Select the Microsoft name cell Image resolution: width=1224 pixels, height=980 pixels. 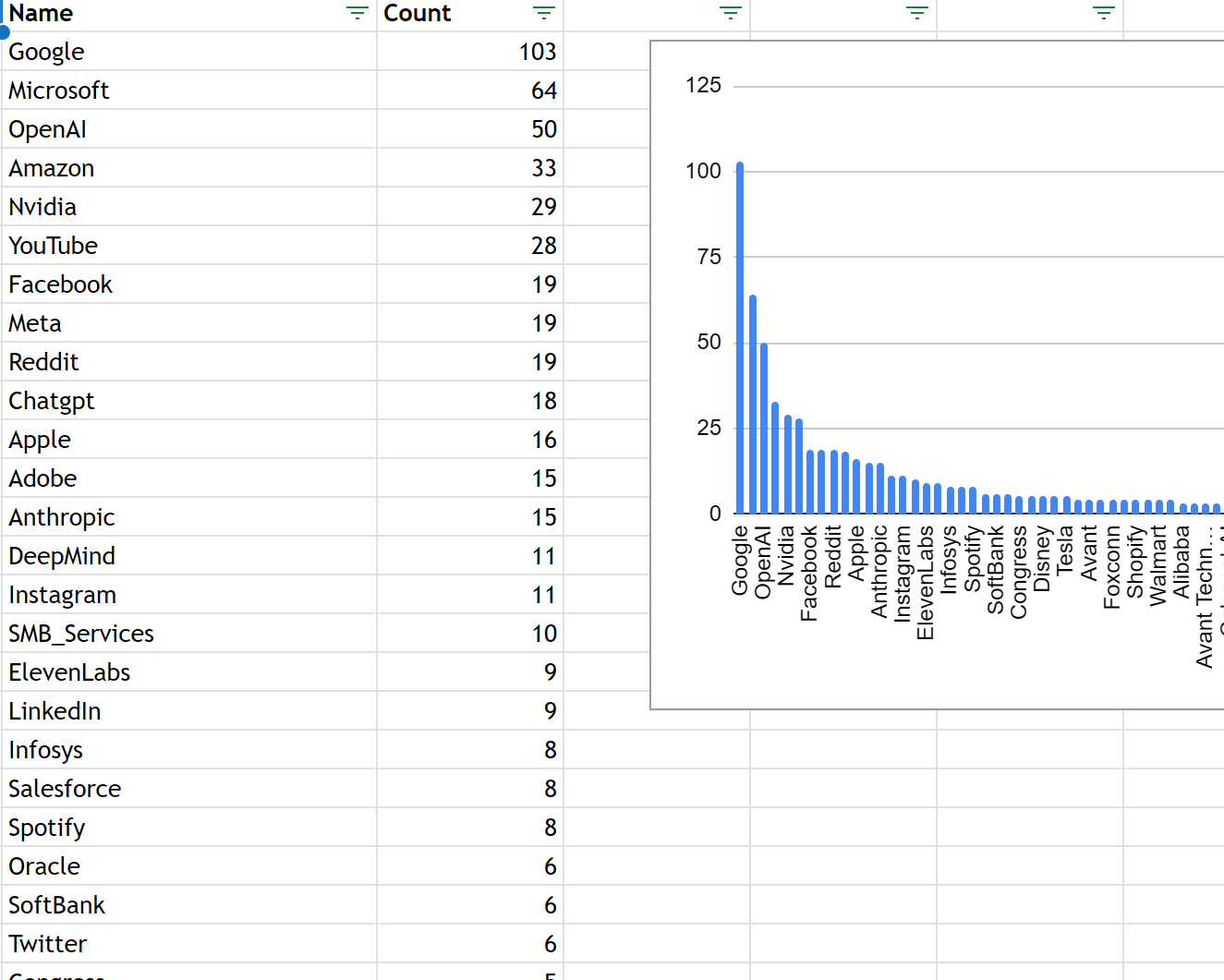(x=188, y=91)
